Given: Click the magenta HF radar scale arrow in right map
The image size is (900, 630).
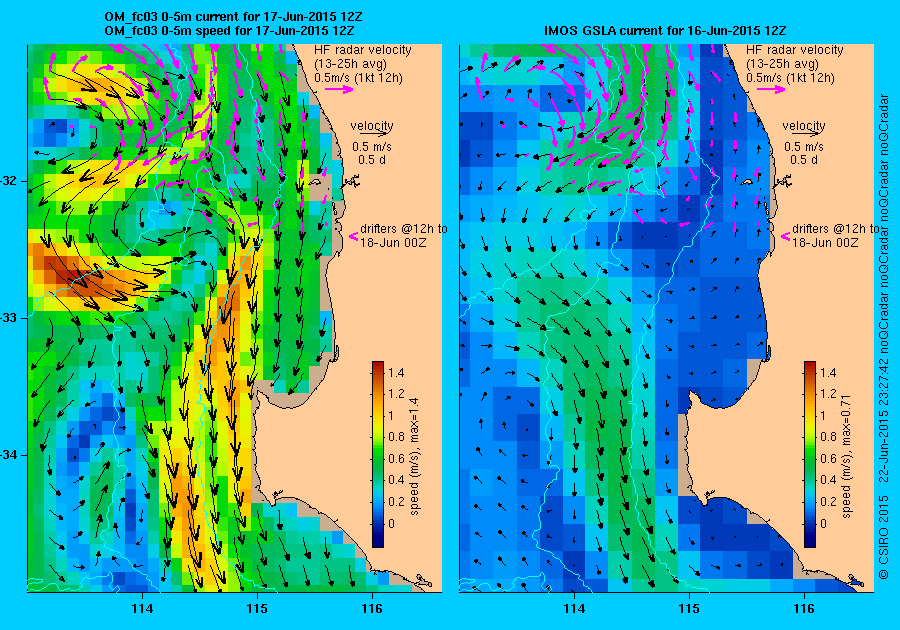Looking at the screenshot, I should tap(771, 89).
